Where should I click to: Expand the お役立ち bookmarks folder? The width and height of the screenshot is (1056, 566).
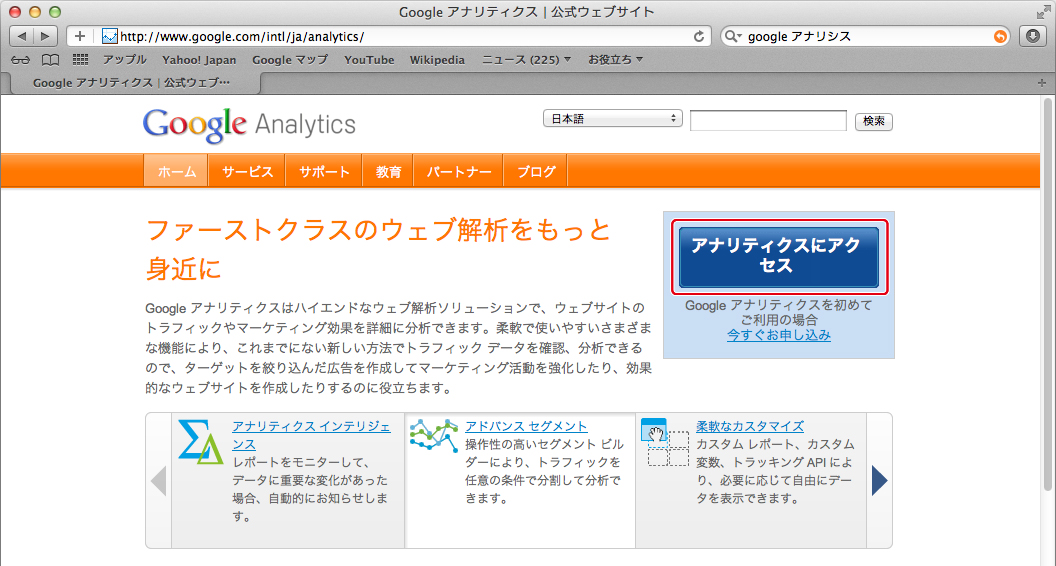[616, 60]
